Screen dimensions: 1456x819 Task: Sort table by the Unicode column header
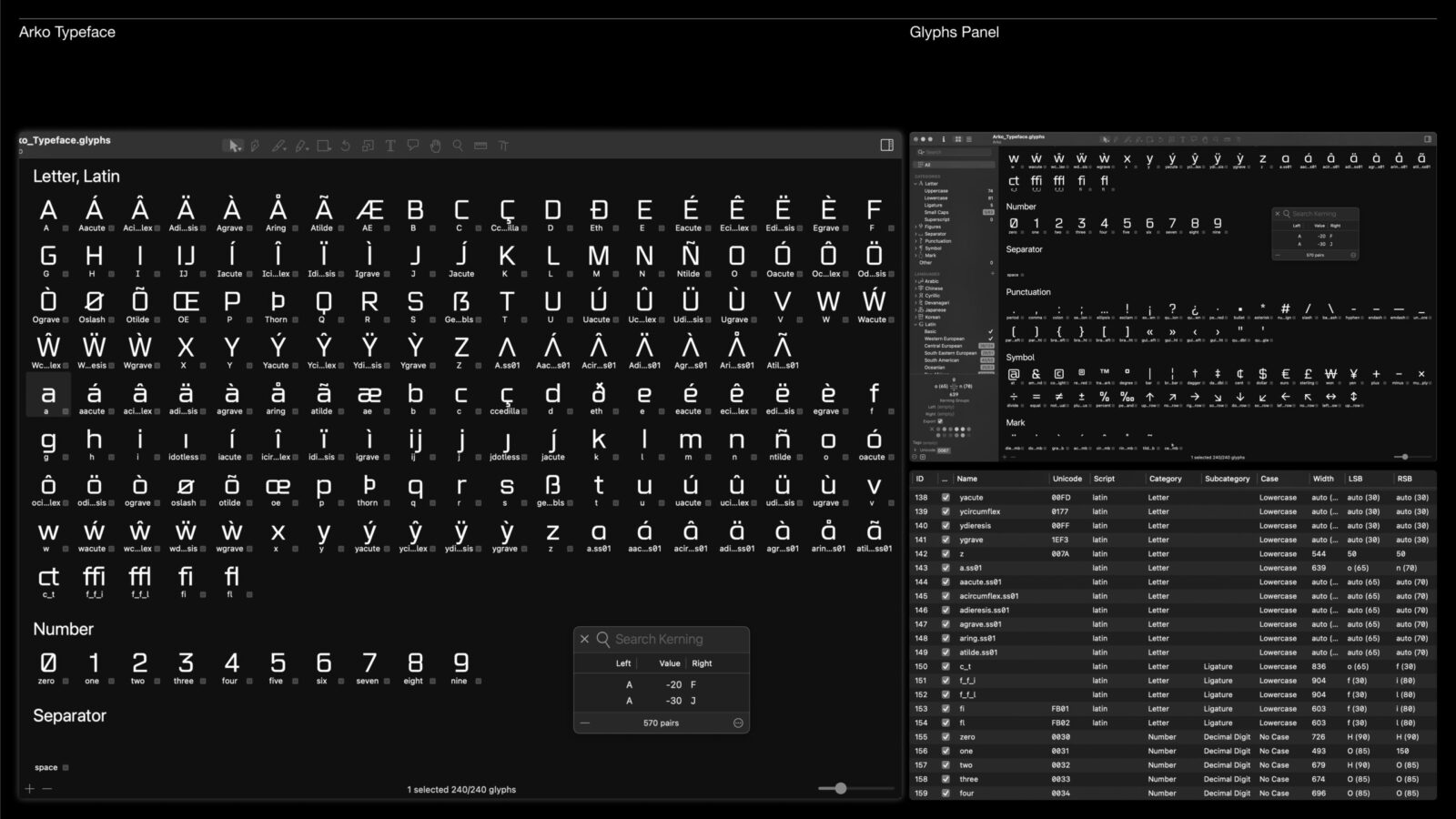pyautogui.click(x=1067, y=479)
